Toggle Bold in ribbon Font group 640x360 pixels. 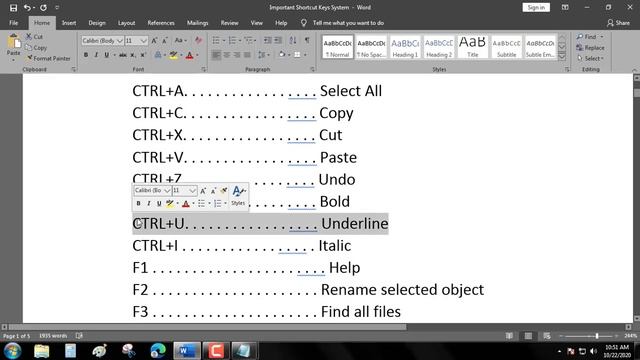click(x=86, y=55)
